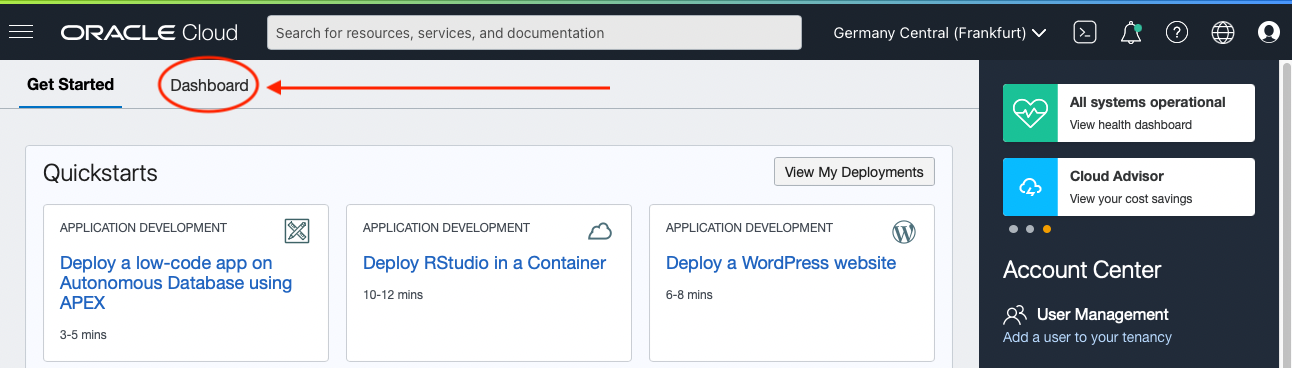Click the green health heartbeat icon
Screen dimensions: 1292x368
tap(1030, 113)
